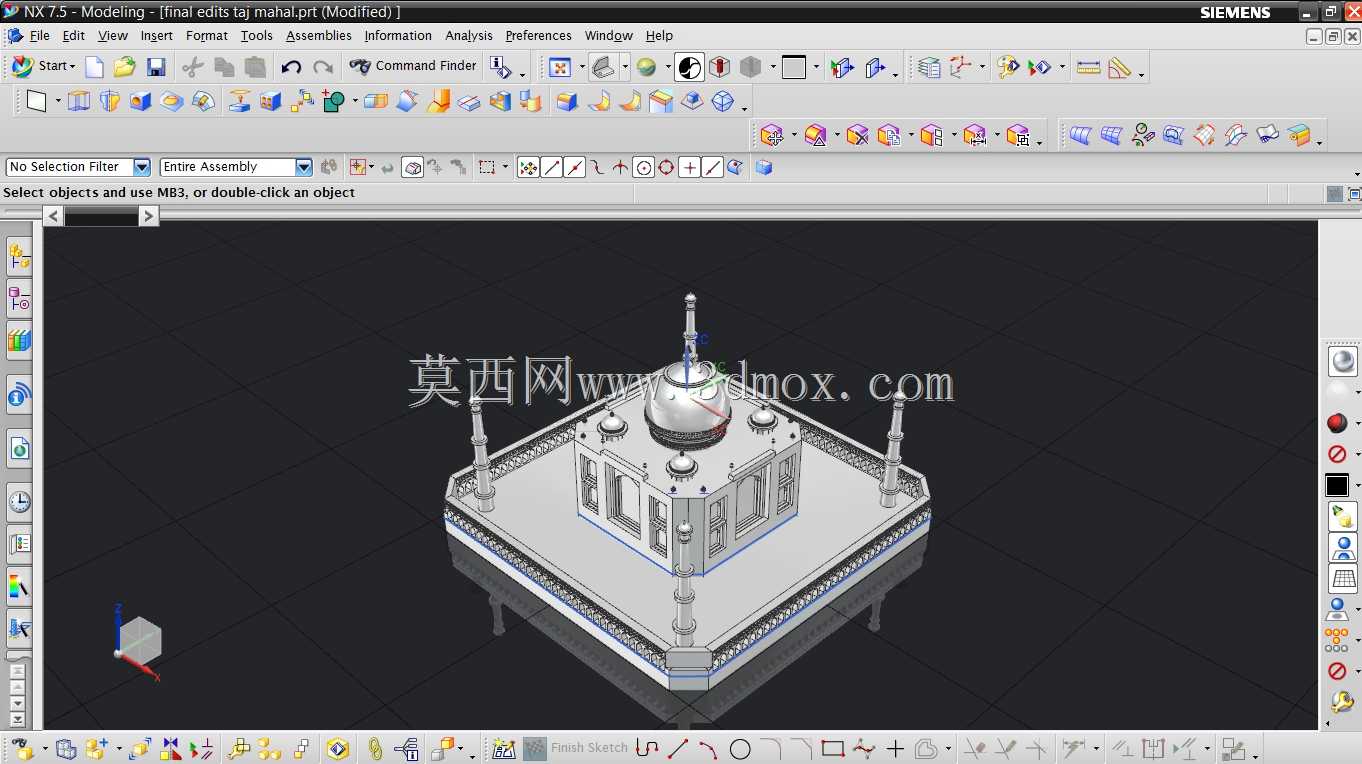Screen dimensions: 1362x764
Task: Open the Assembly Navigator sidebar tab
Action: pos(19,257)
